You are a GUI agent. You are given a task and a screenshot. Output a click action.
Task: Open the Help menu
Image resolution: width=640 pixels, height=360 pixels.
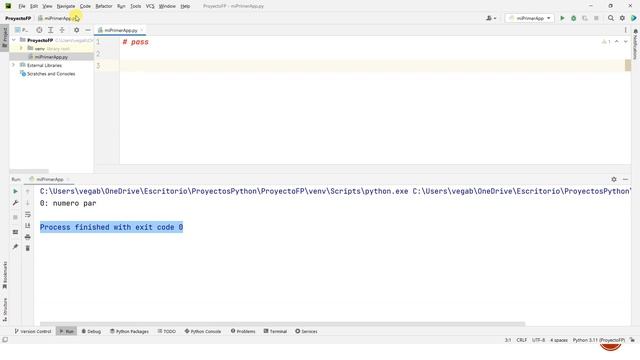(x=185, y=6)
